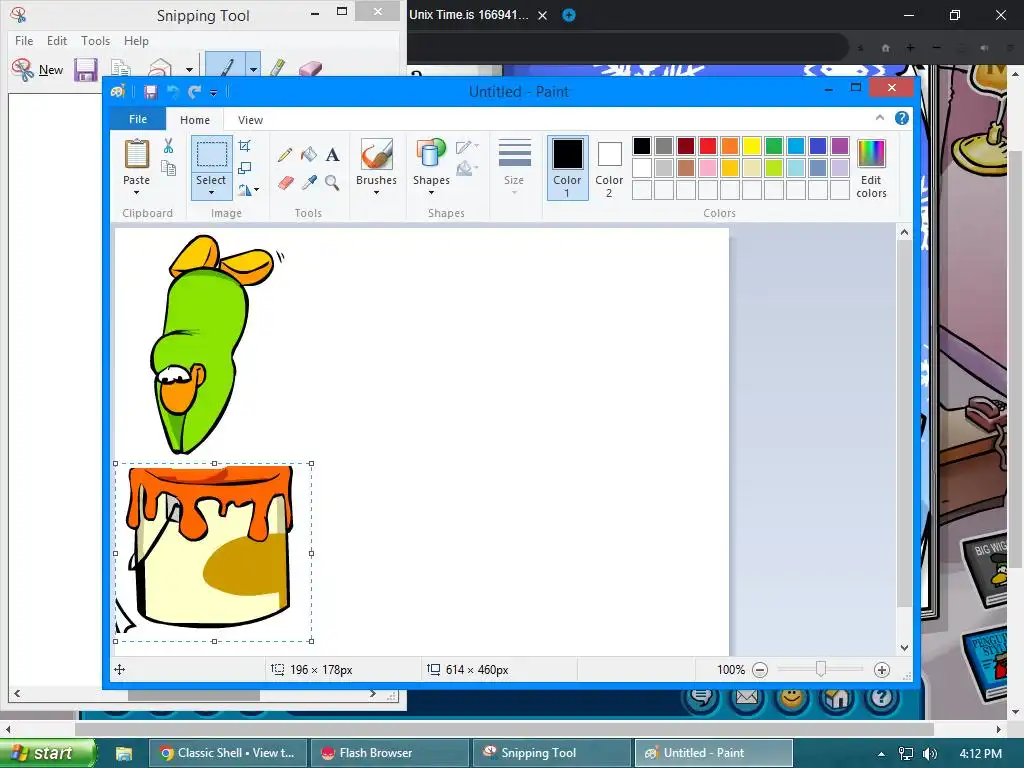Open taskbar file explorer folder icon

point(124,754)
